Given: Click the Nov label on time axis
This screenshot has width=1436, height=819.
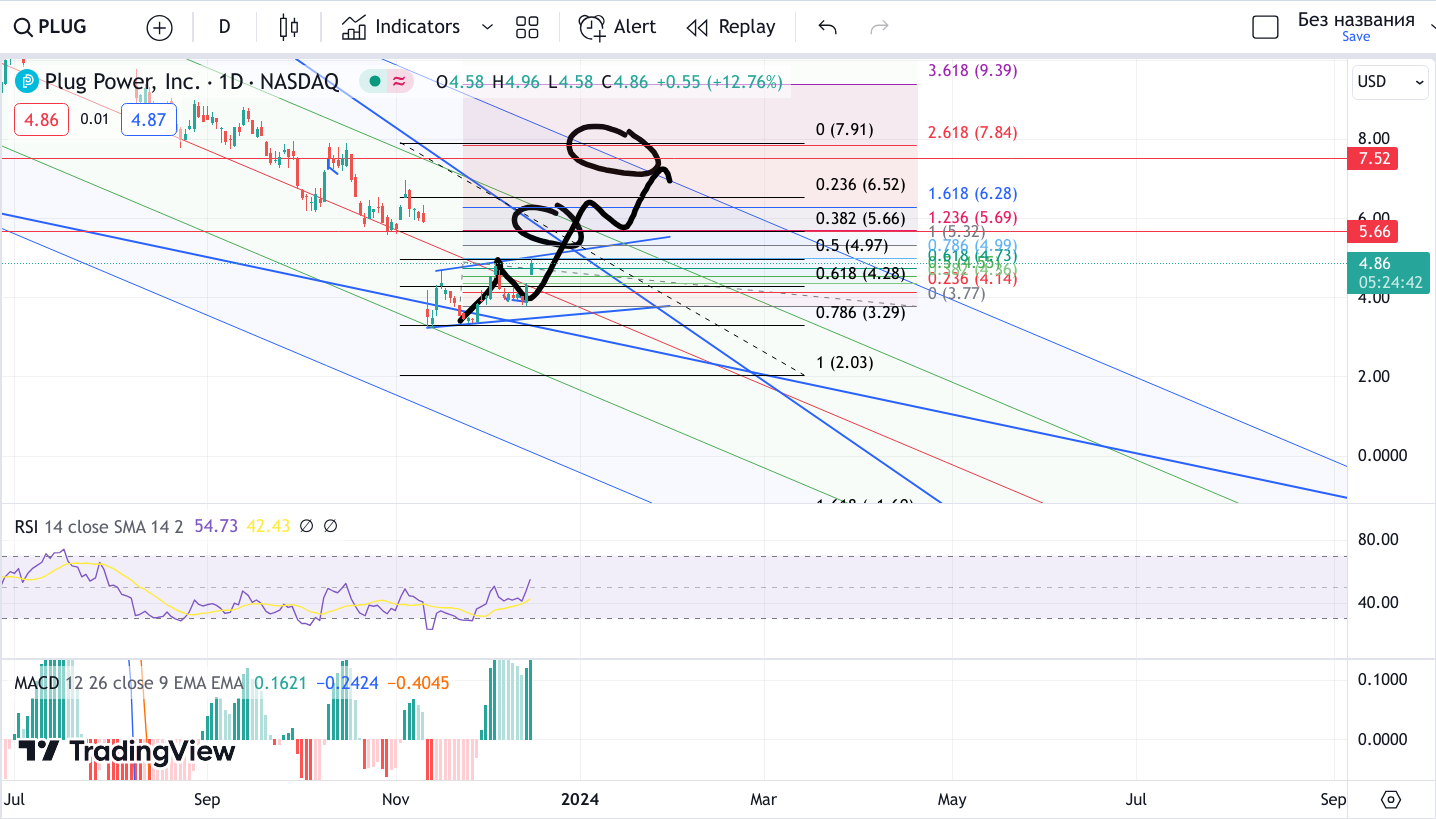Looking at the screenshot, I should point(396,799).
